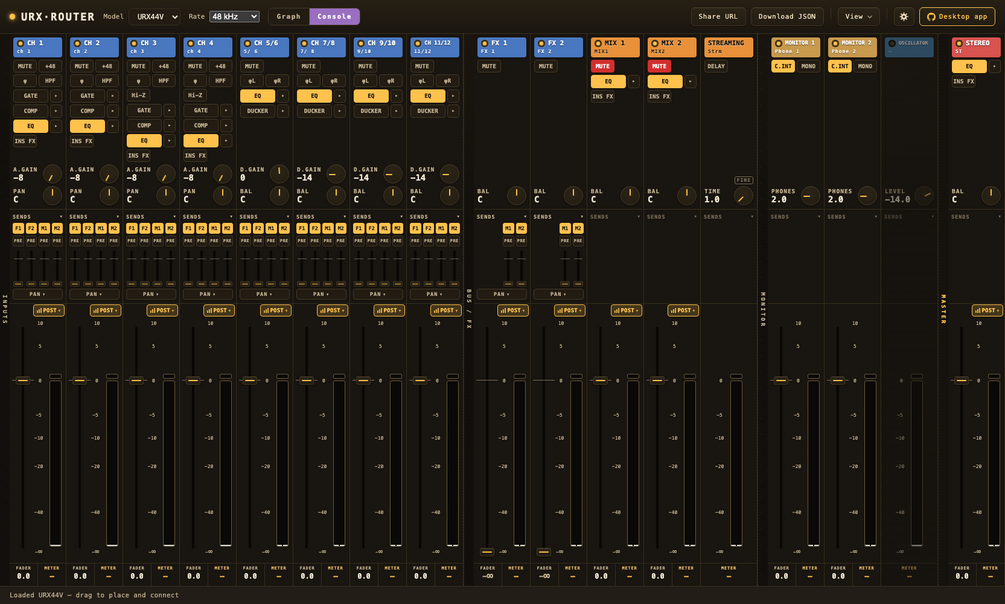Toggle COMP on CH 2

coord(87,111)
